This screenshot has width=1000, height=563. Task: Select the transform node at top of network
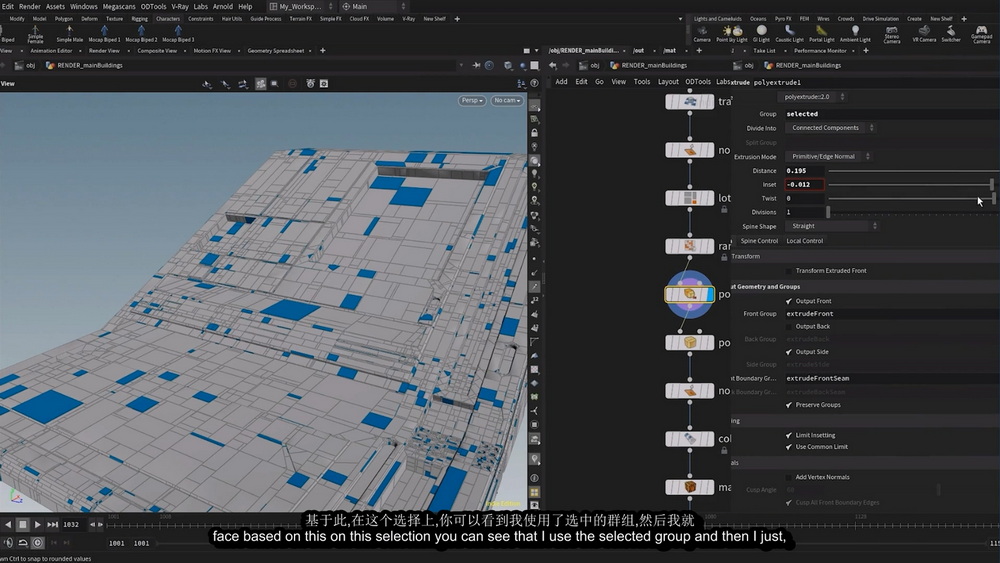click(x=689, y=101)
